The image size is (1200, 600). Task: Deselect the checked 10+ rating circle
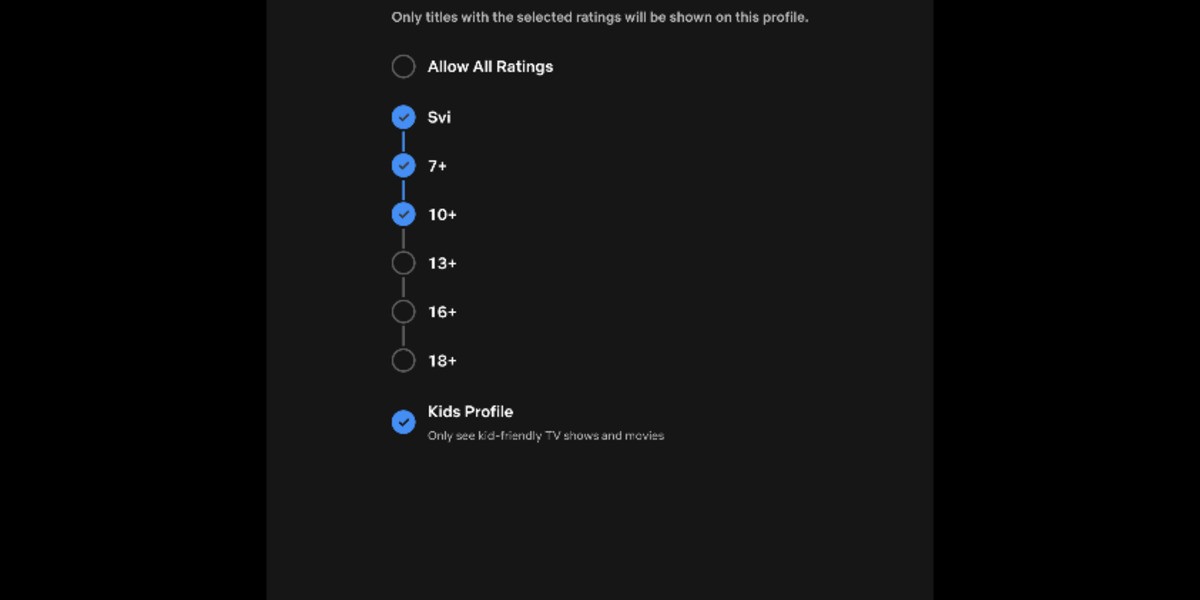click(x=403, y=214)
